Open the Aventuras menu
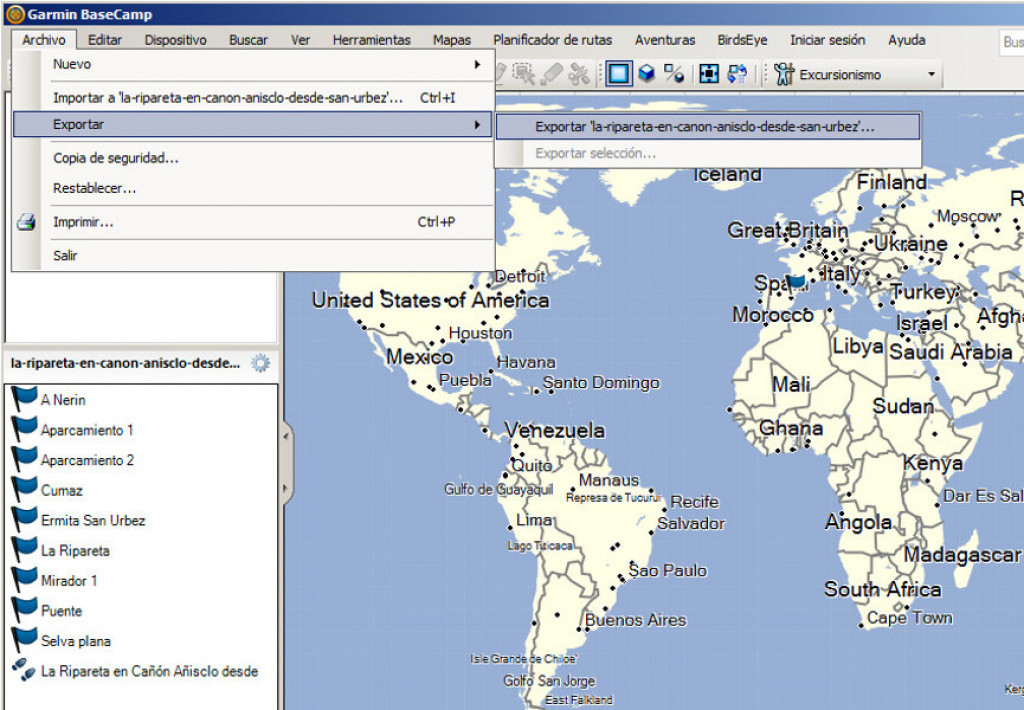The width and height of the screenshot is (1024, 710). coord(665,40)
